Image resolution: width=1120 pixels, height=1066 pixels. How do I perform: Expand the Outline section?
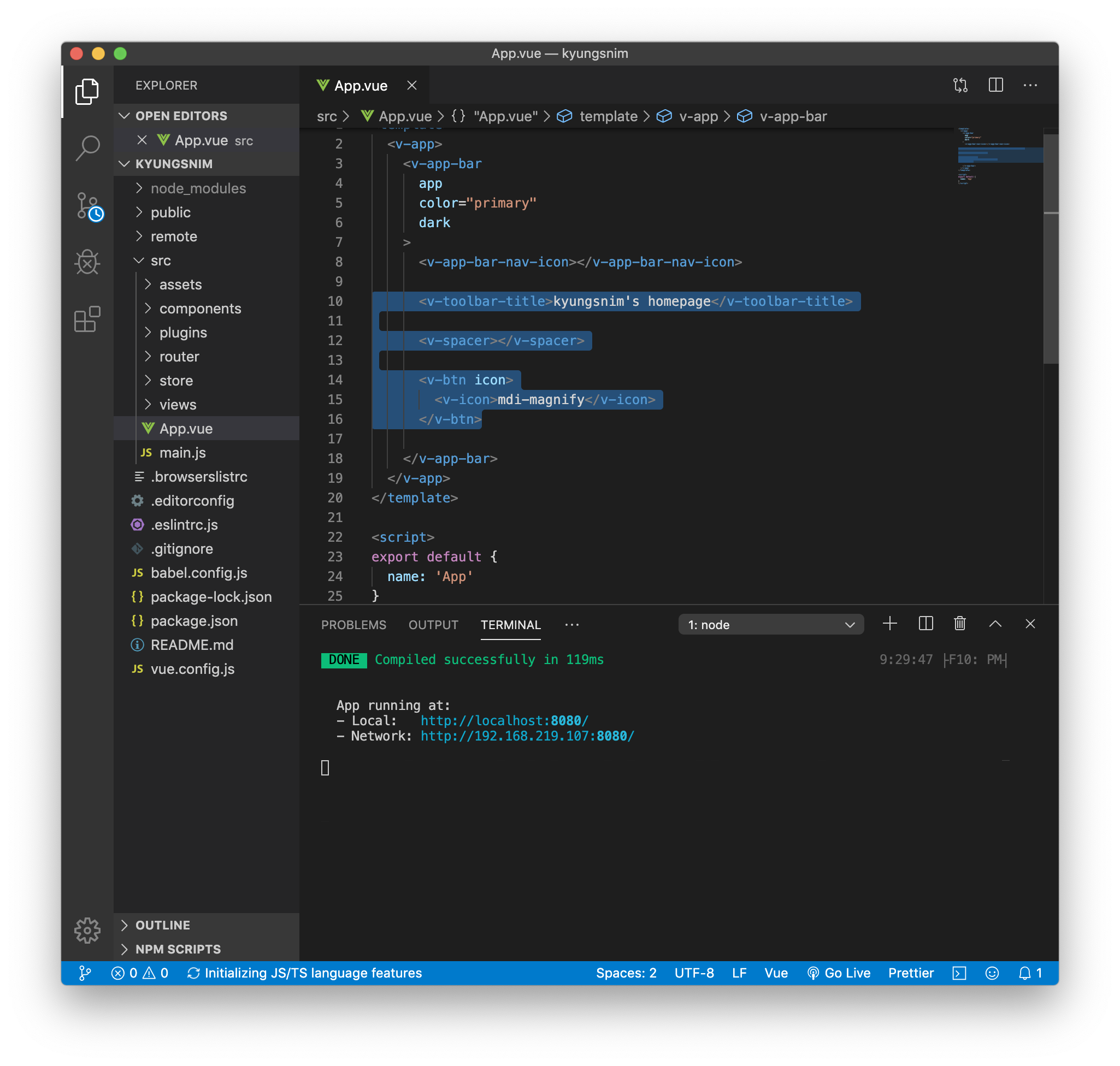click(x=163, y=925)
